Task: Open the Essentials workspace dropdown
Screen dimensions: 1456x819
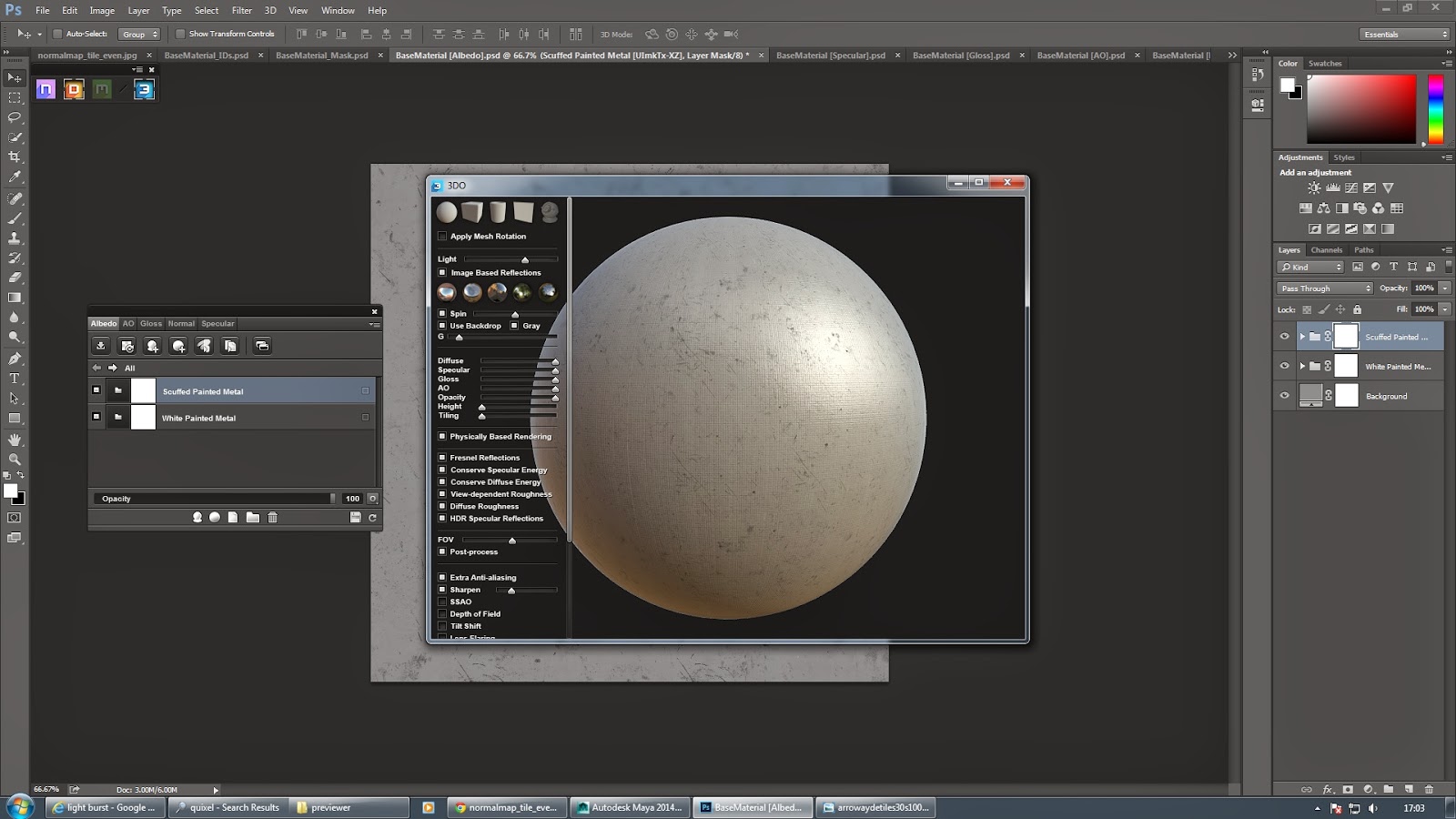Action: [1405, 35]
